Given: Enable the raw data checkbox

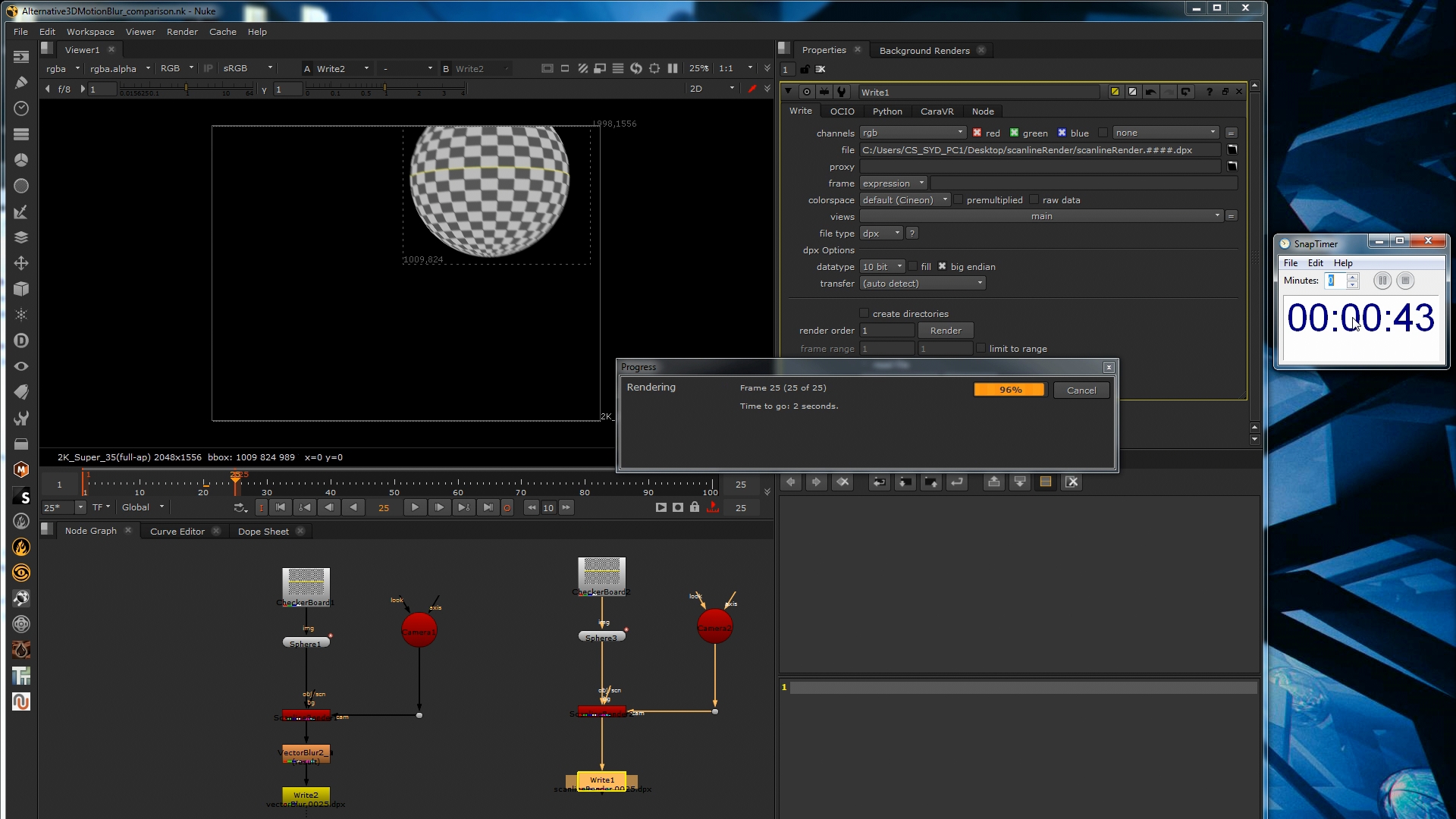Looking at the screenshot, I should click(1034, 199).
